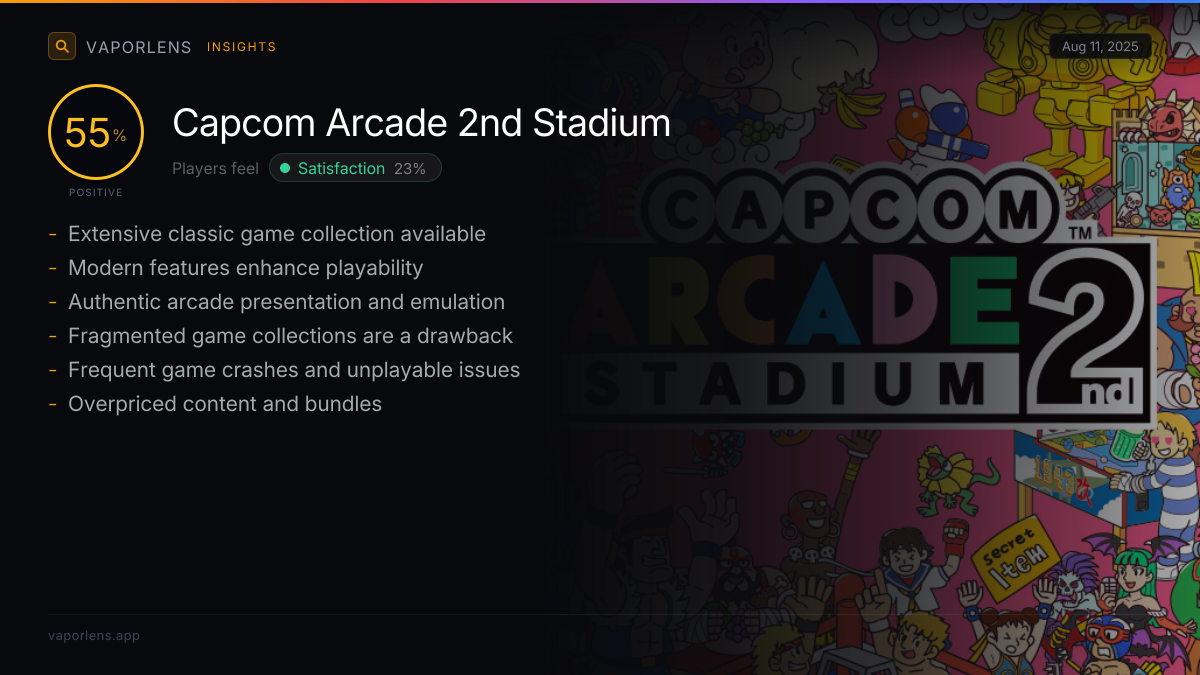Click the 'Players feel' label
Screen dimensions: 1200x675
pos(215,169)
